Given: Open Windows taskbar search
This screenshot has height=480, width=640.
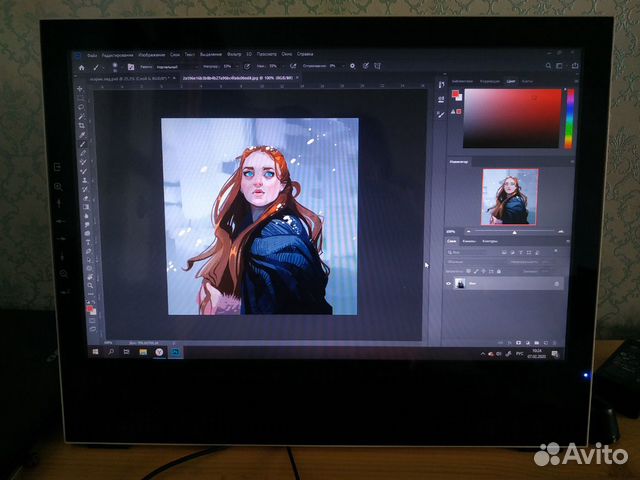Looking at the screenshot, I should pyautogui.click(x=111, y=351).
